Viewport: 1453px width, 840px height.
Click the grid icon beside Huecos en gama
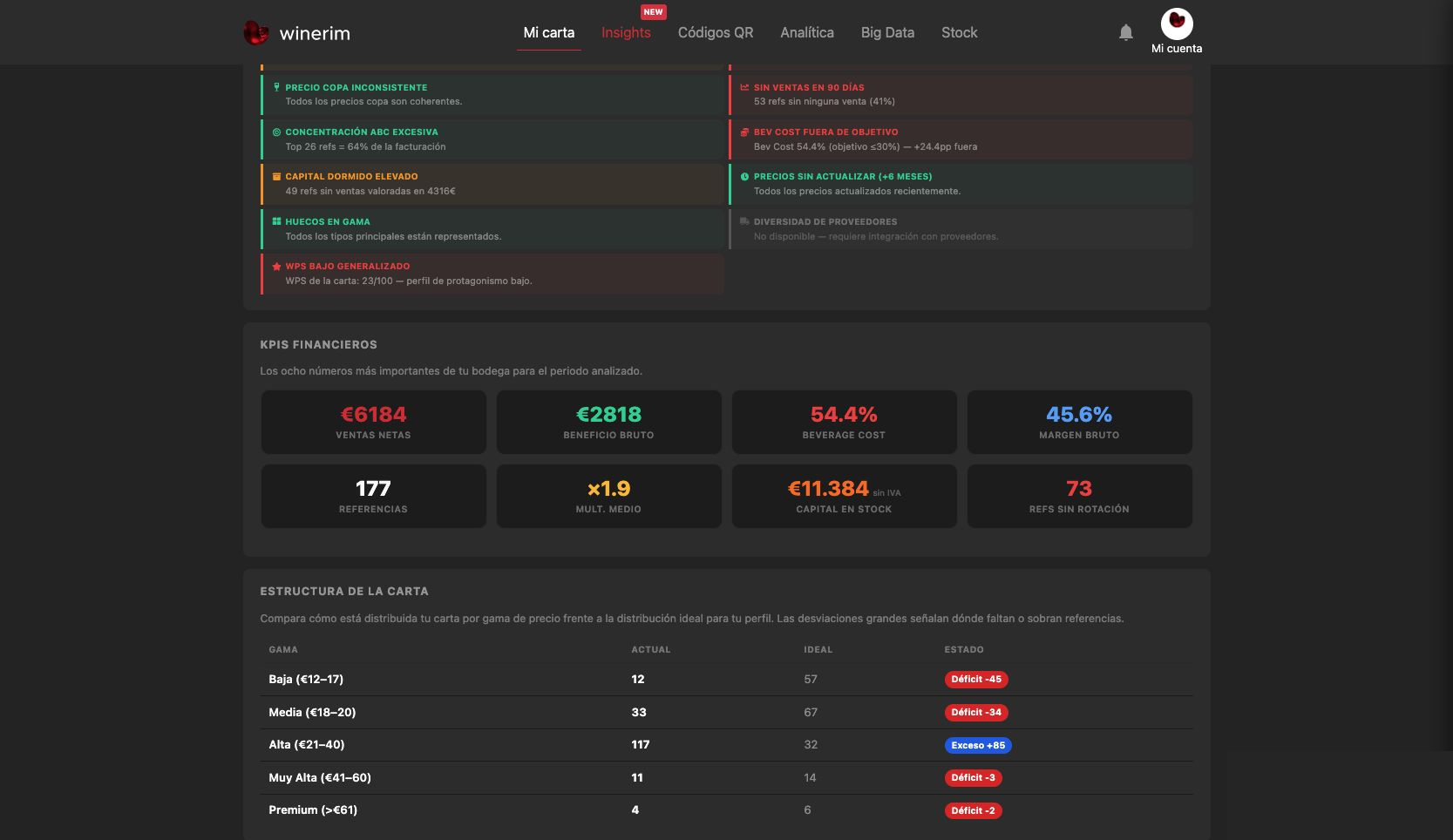click(277, 222)
